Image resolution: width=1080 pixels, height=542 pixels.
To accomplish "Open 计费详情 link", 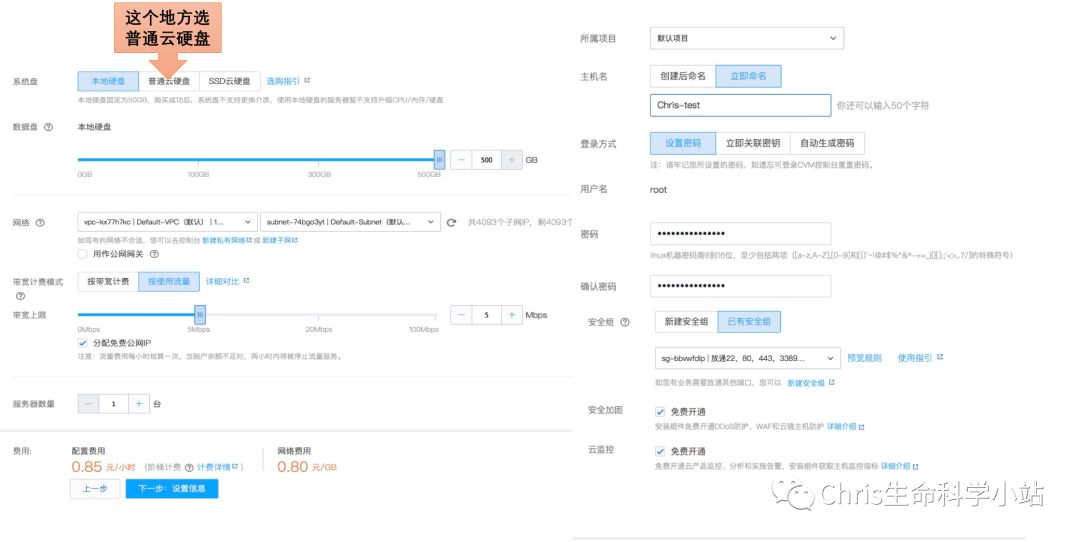I will [x=217, y=467].
